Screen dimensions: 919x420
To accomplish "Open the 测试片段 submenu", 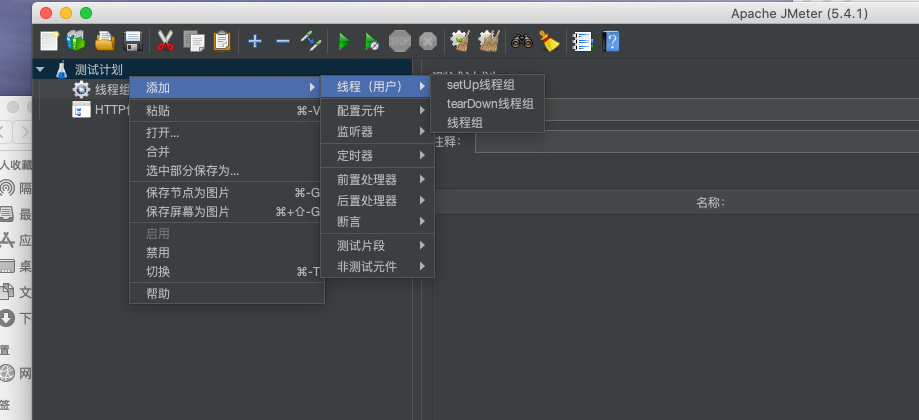I will tap(377, 245).
